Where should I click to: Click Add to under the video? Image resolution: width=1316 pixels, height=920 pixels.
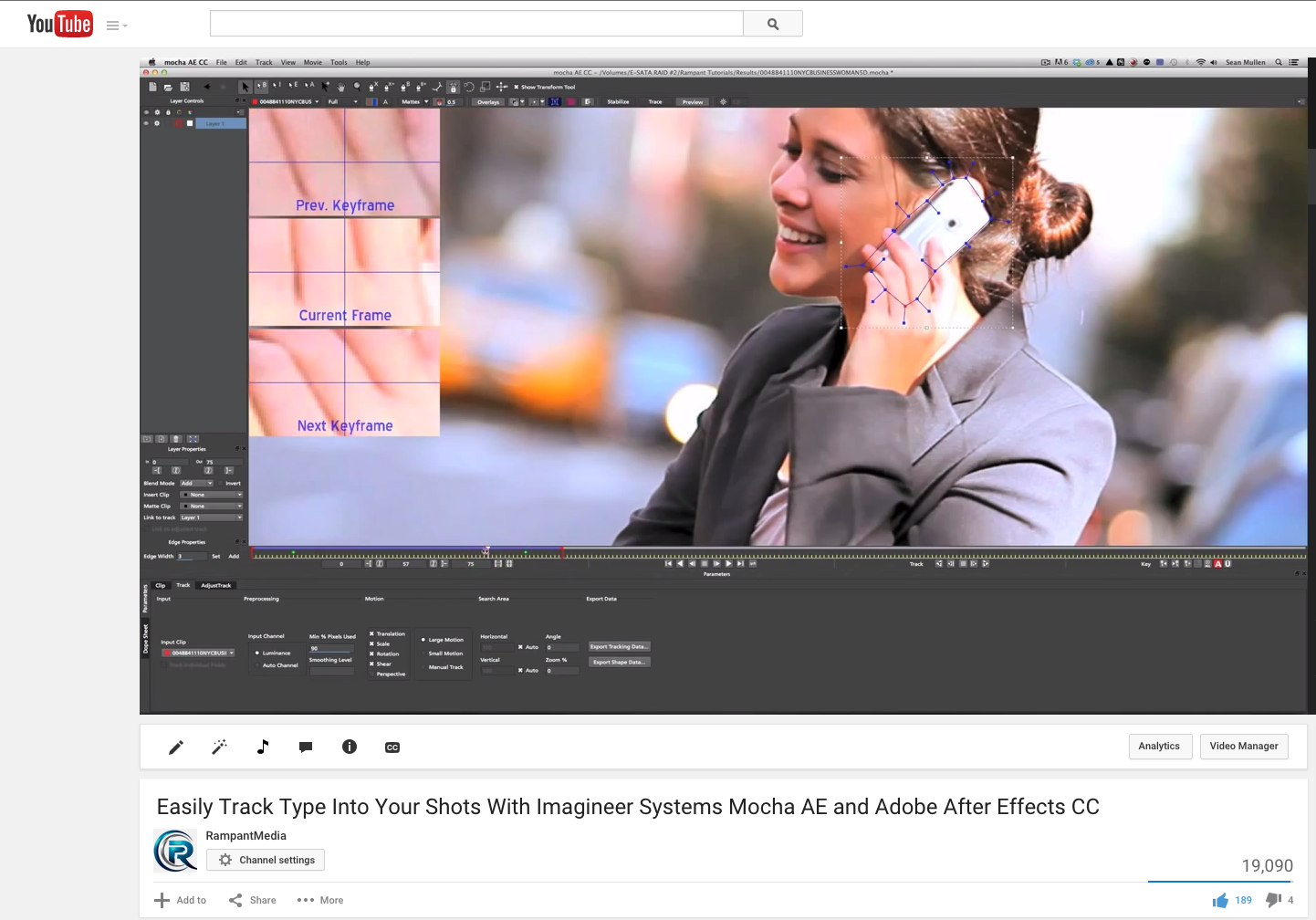click(x=181, y=900)
